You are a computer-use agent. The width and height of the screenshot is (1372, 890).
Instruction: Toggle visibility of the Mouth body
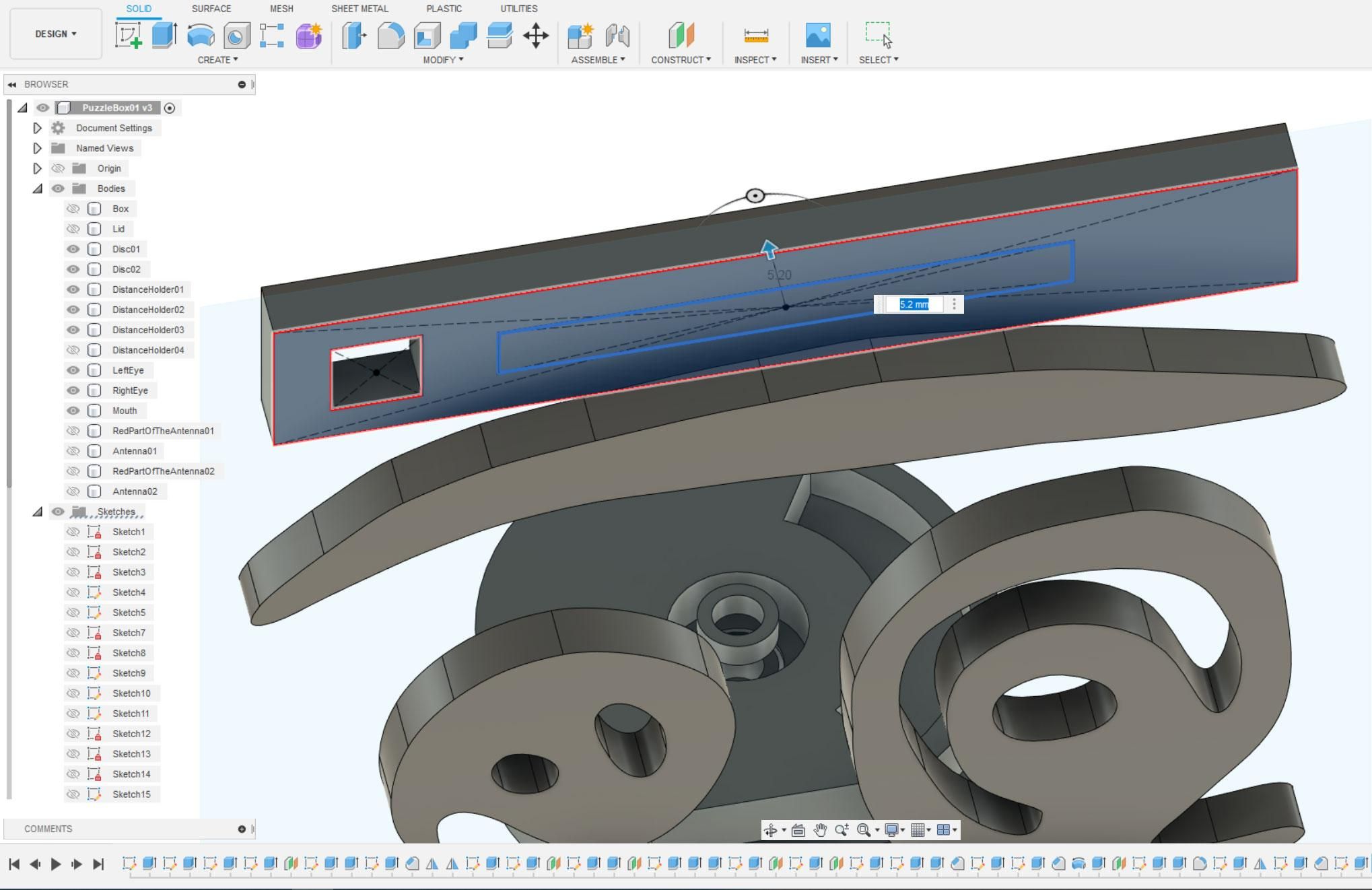coord(73,411)
